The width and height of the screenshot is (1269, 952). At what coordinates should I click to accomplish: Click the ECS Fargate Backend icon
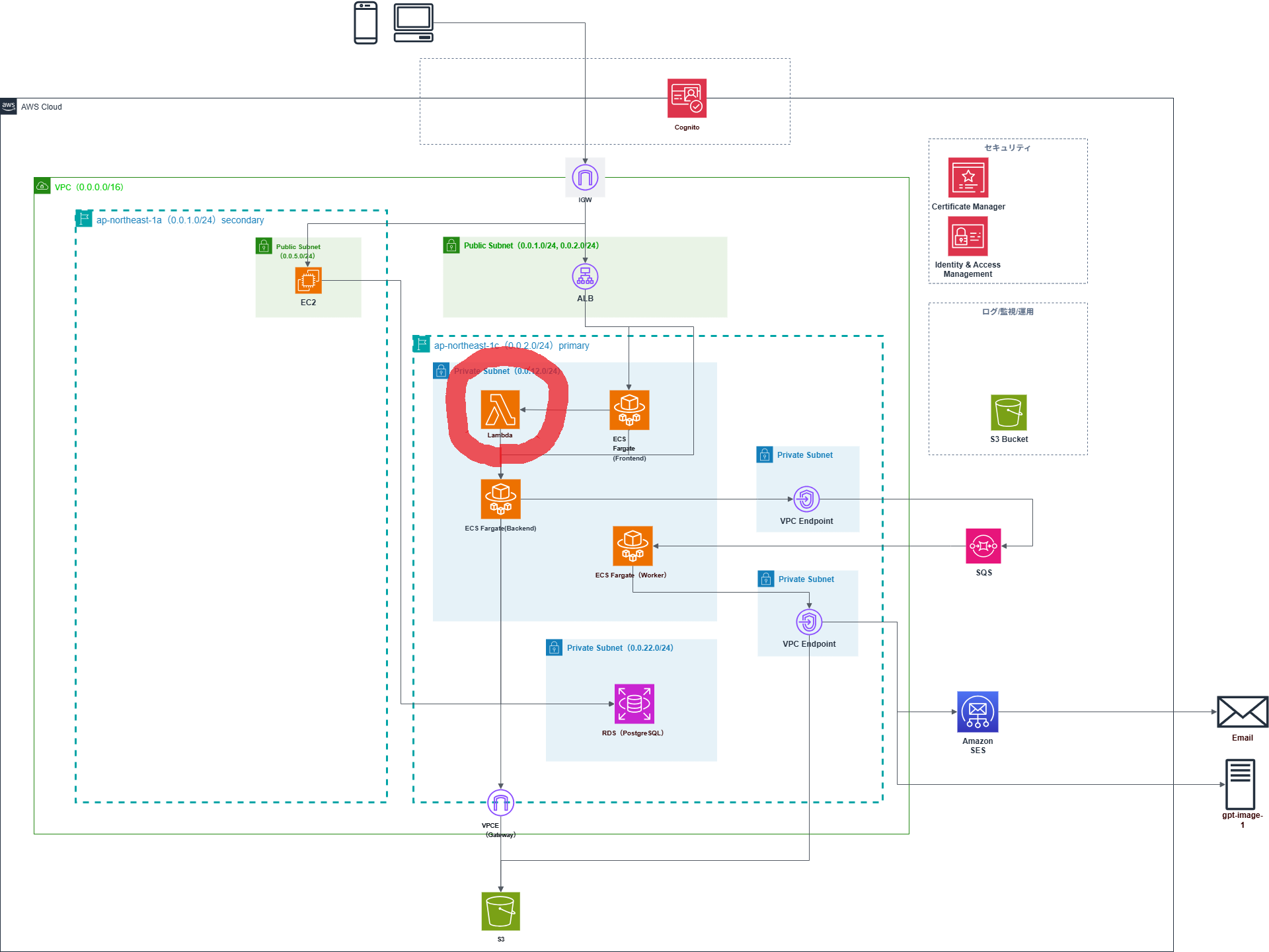point(500,499)
